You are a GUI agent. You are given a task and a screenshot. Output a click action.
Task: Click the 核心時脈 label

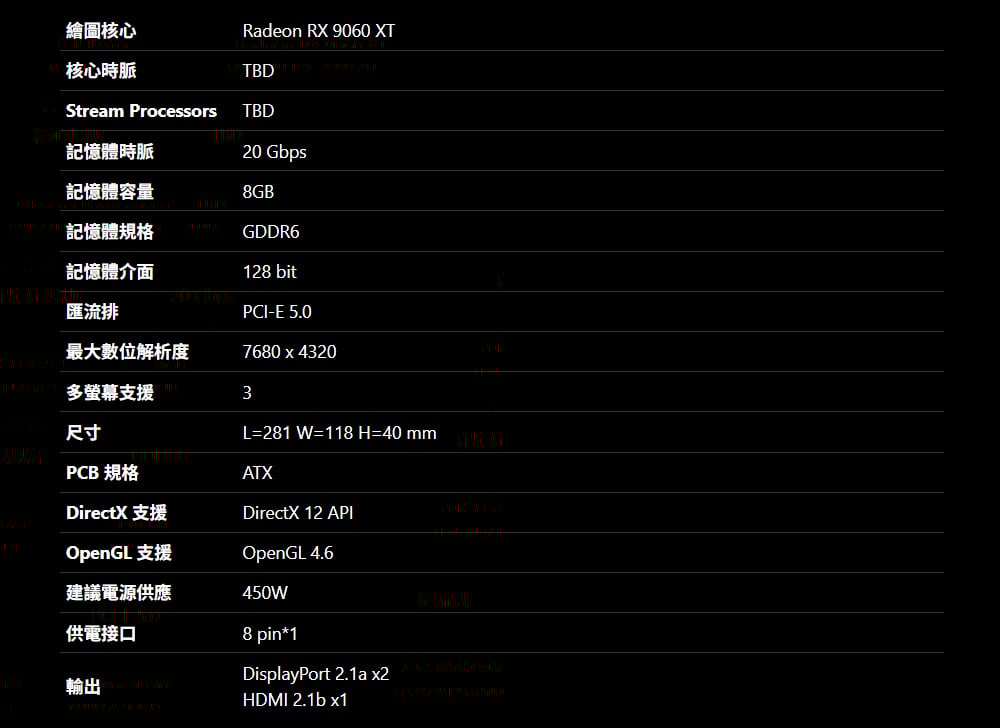coord(101,71)
